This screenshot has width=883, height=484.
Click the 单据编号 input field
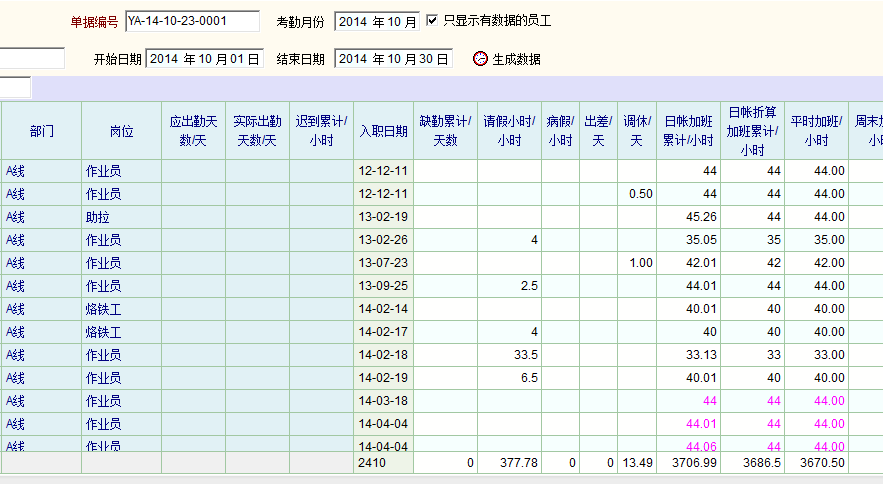tap(192, 21)
